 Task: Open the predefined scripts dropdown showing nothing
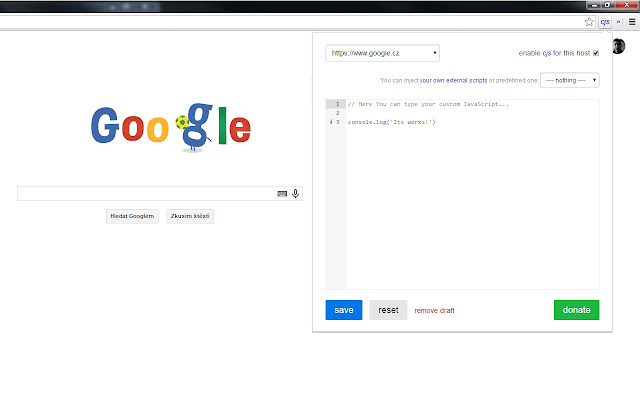point(570,80)
